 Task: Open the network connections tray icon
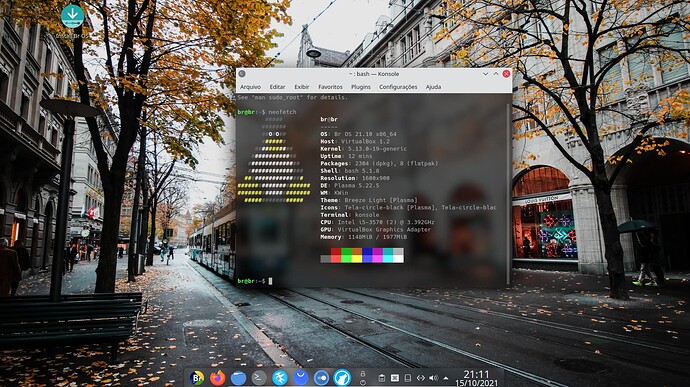(x=421, y=378)
